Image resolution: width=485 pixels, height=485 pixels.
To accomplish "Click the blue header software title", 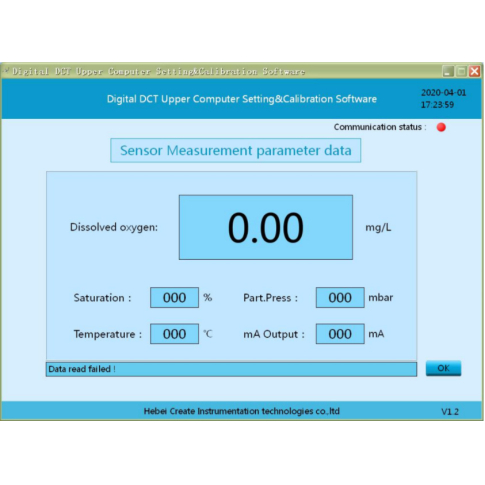I will pyautogui.click(x=242, y=99).
